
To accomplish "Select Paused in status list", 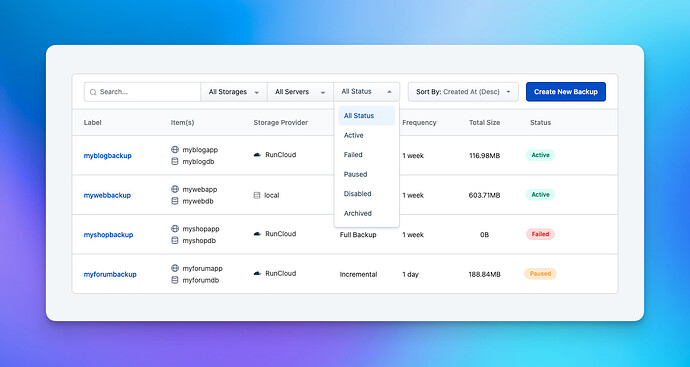I will 367,174.
